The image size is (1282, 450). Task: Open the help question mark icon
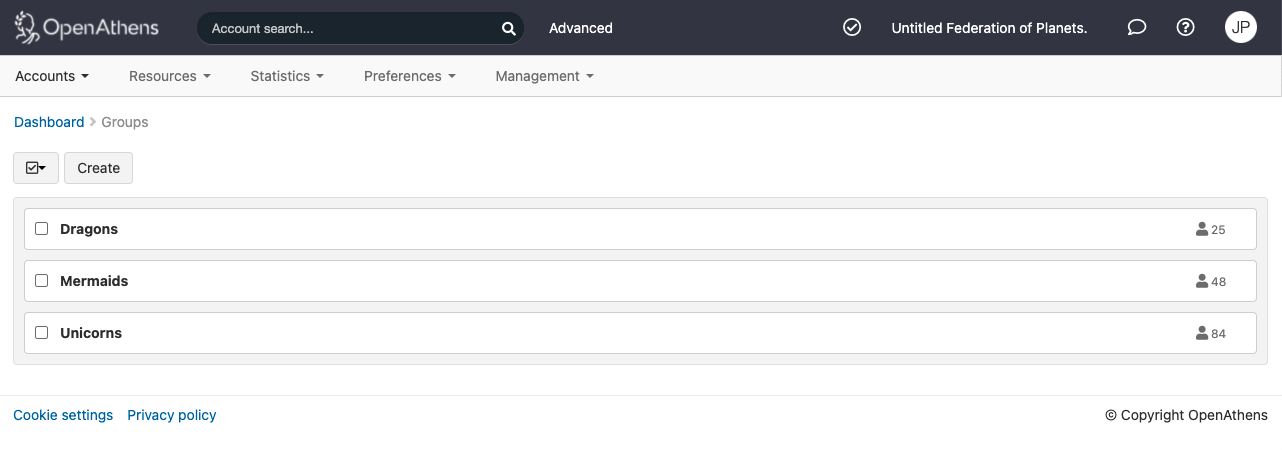(x=1186, y=28)
